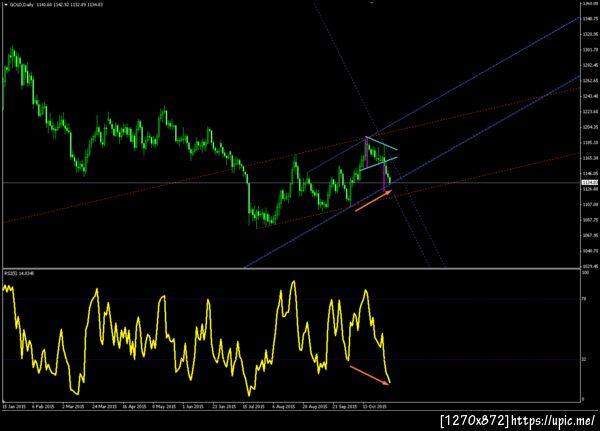Click the 1340.75 price level on the axis
Viewport: 600px width, 431px height.
590,19
